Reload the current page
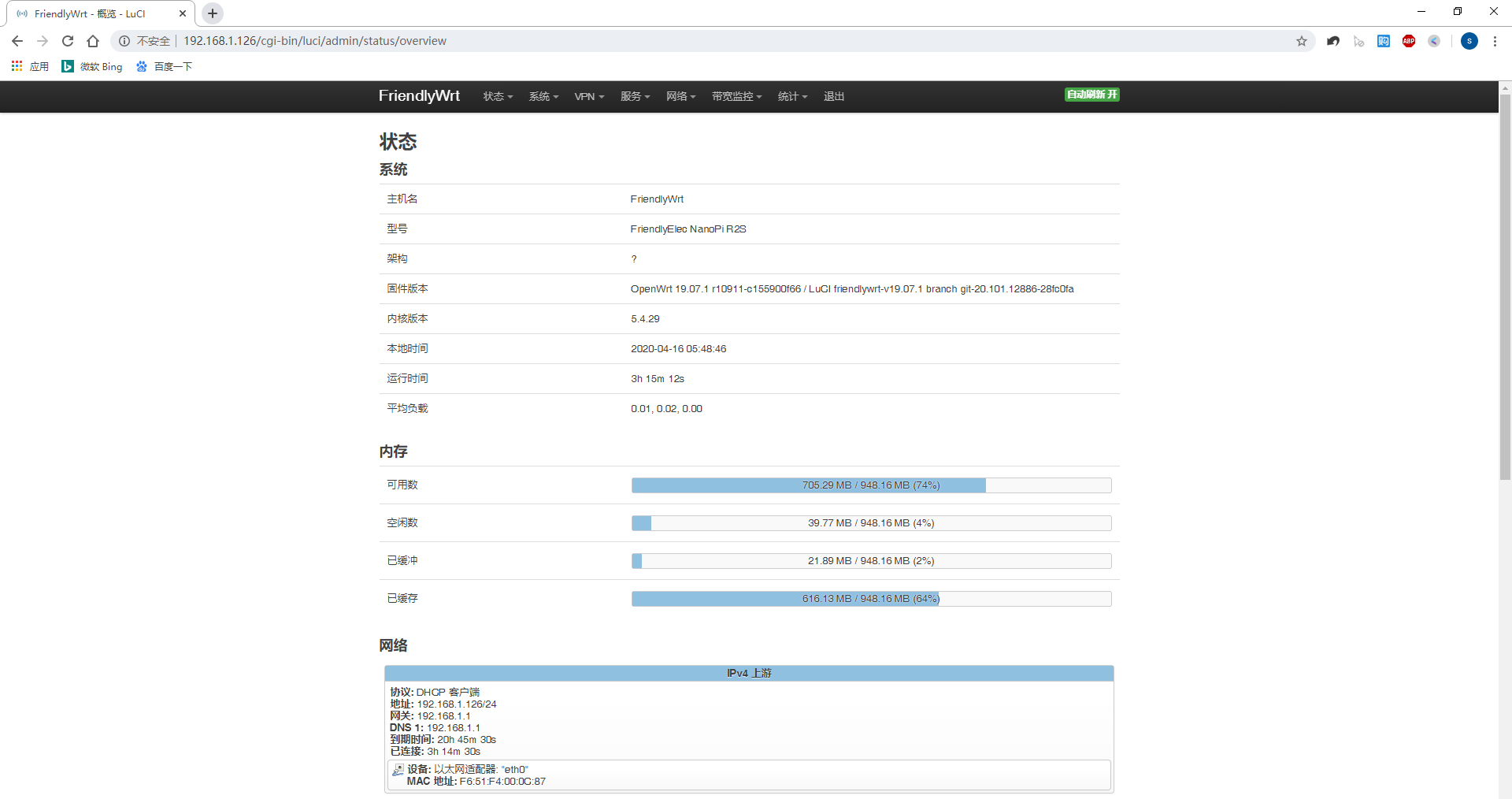This screenshot has height=799, width=1512. tap(68, 41)
